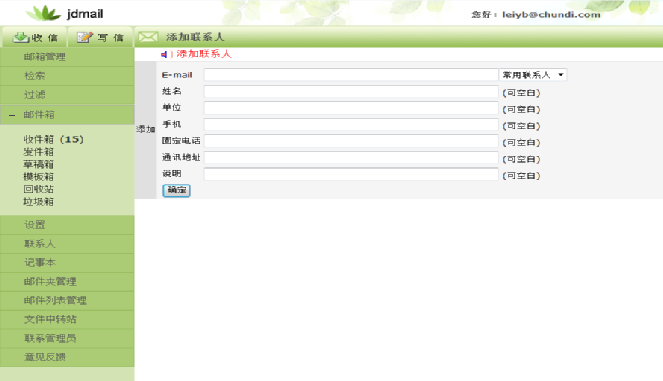Click the compose pencil icon beside 写信
This screenshot has width=663, height=381.
click(85, 37)
